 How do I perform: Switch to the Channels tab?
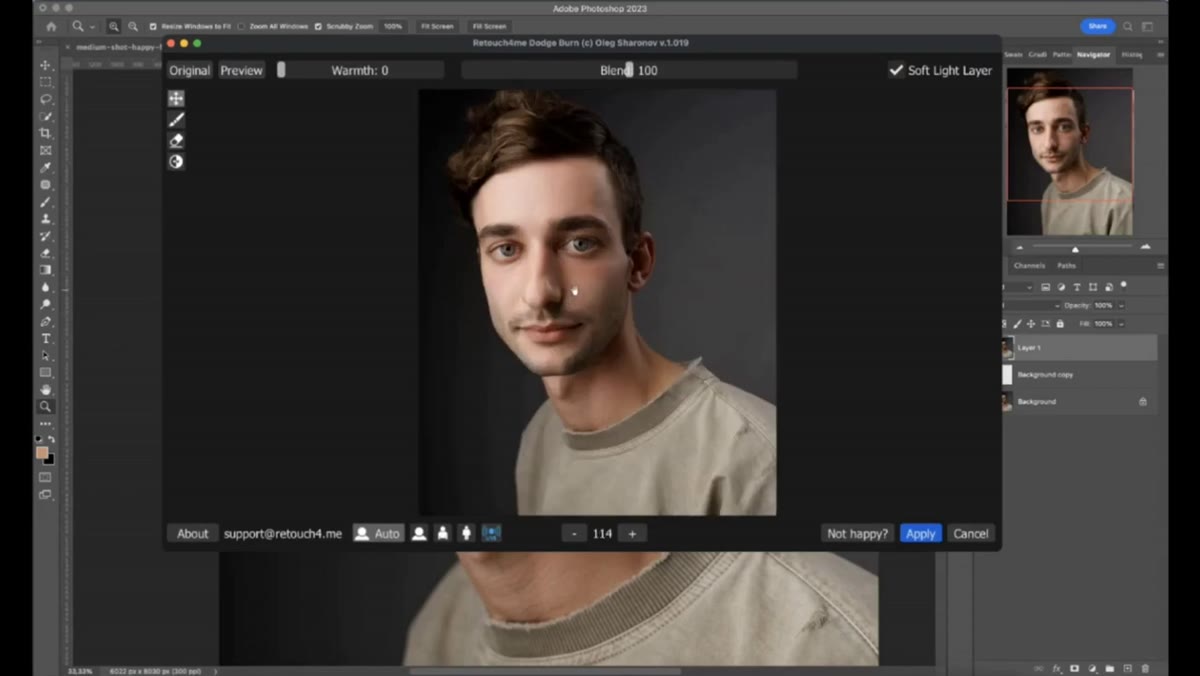click(x=1029, y=266)
